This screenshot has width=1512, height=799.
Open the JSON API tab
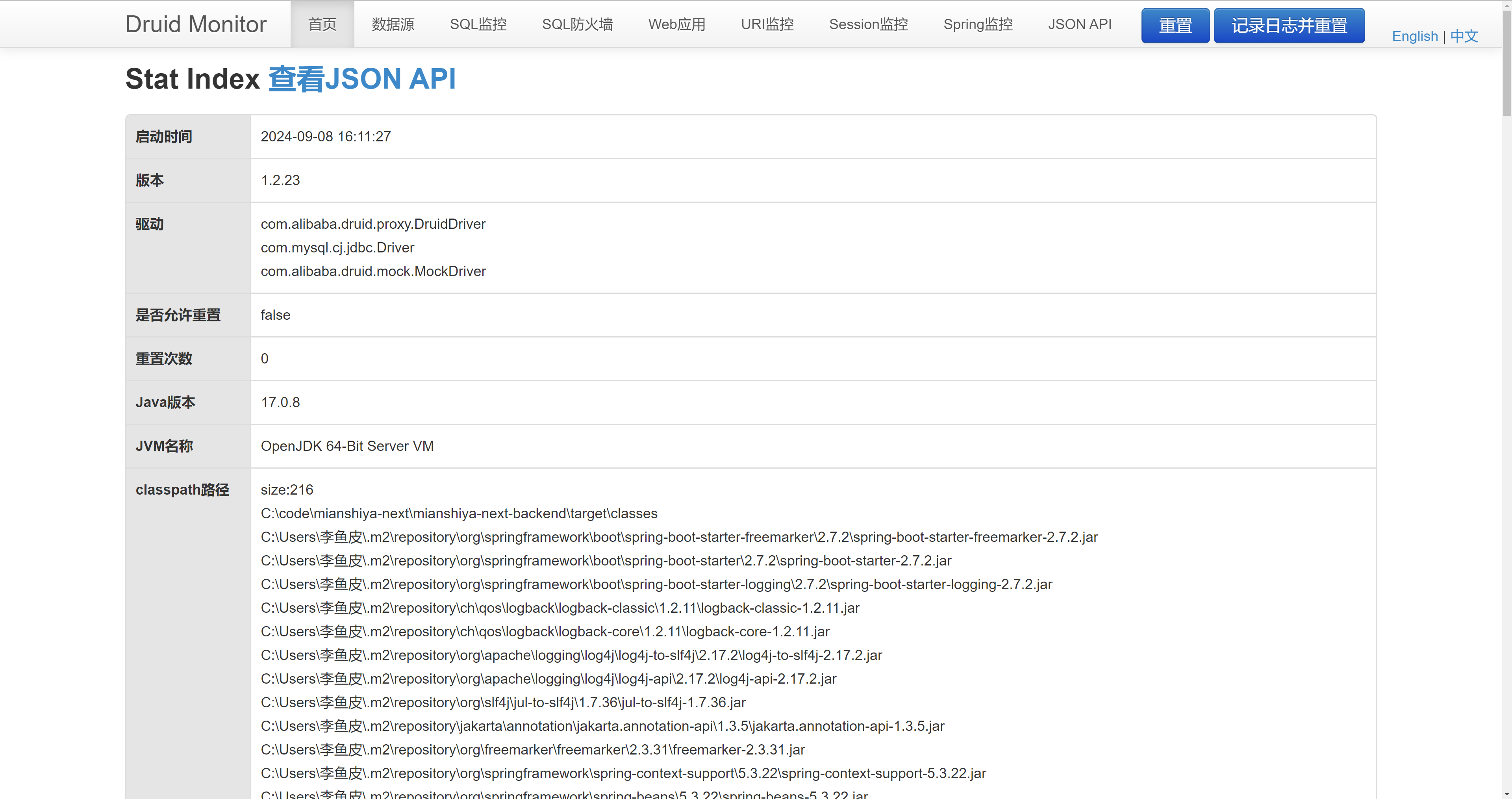coord(1079,24)
